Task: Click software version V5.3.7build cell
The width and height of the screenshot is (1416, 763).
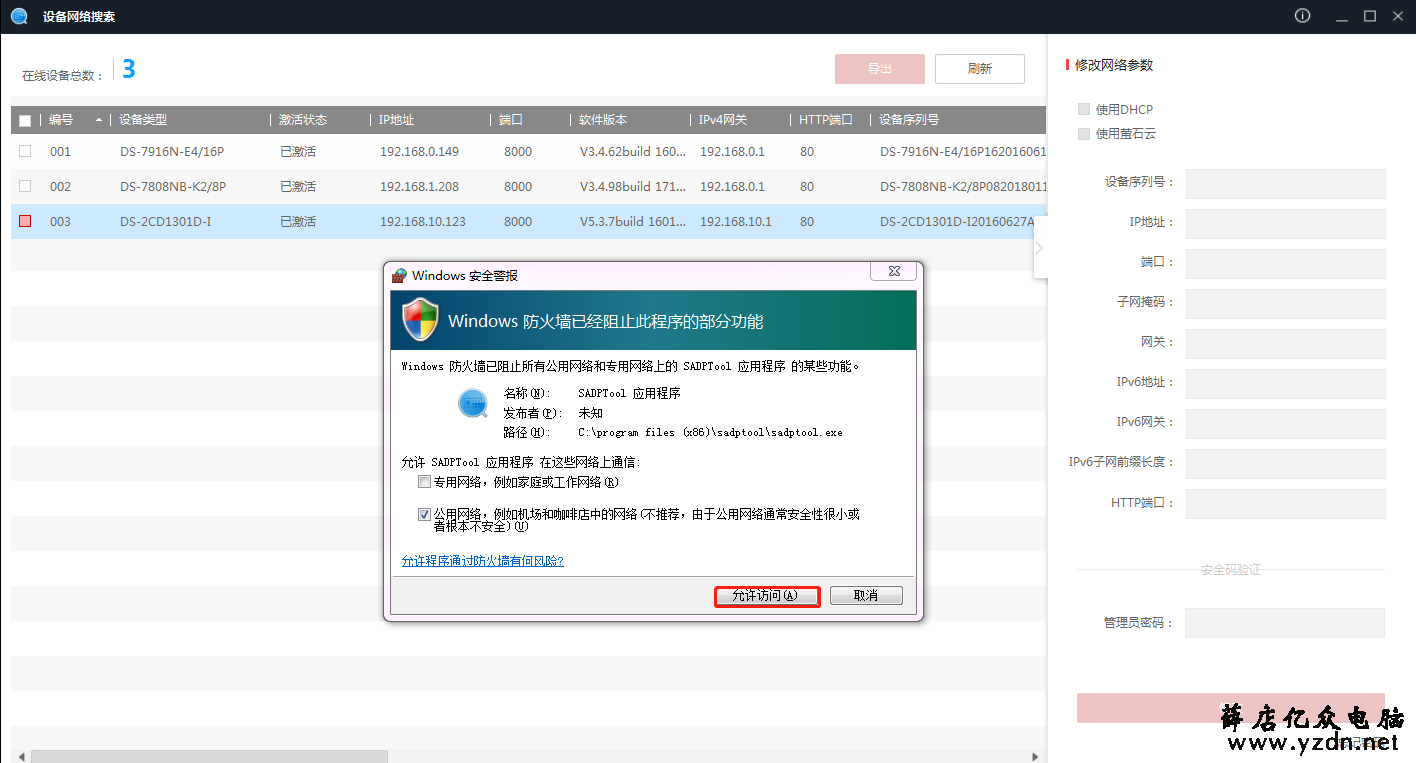Action: pos(633,222)
